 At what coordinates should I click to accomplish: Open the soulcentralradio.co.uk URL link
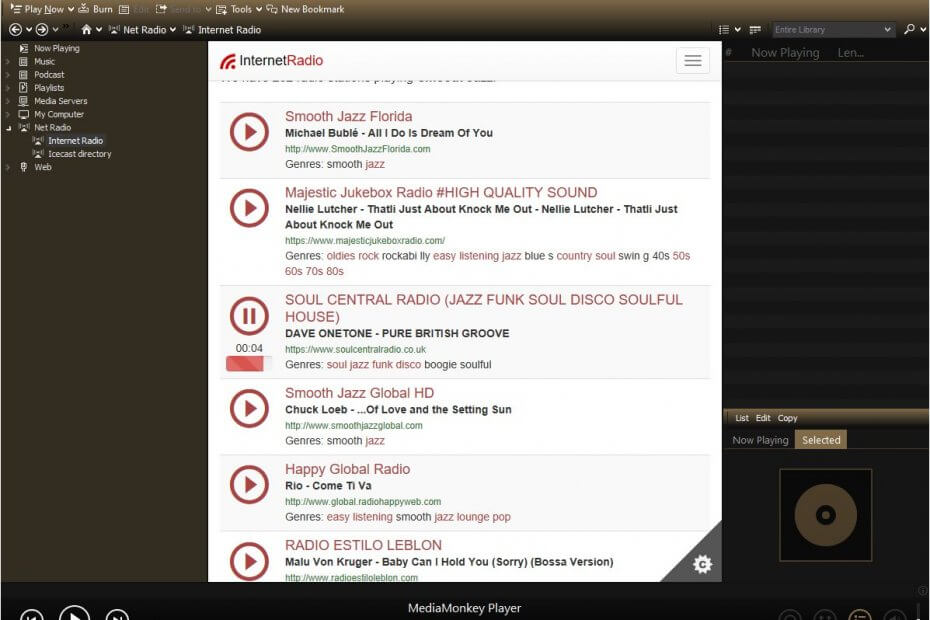click(x=355, y=349)
